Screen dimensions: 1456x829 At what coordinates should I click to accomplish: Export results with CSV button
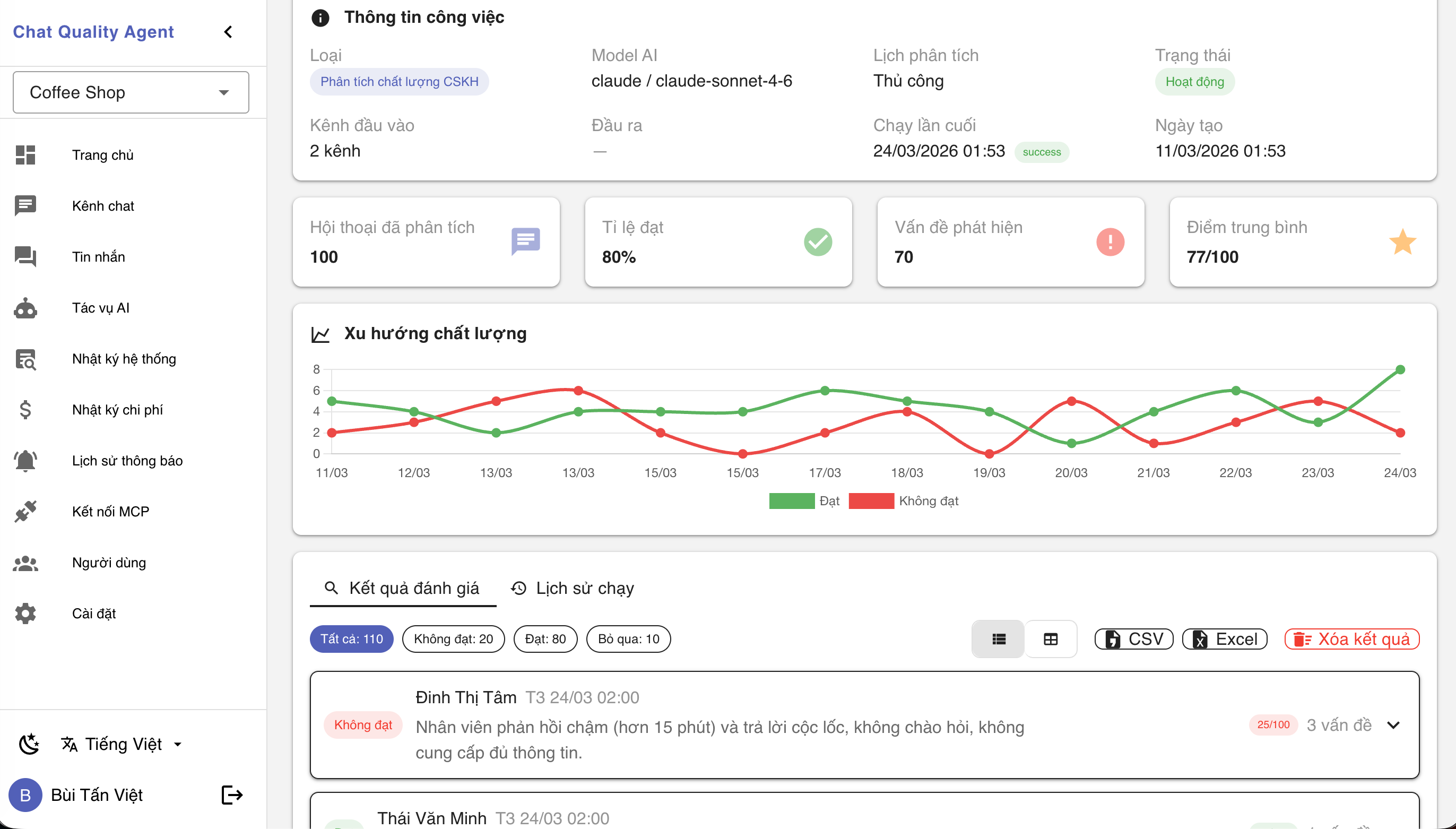click(x=1133, y=639)
